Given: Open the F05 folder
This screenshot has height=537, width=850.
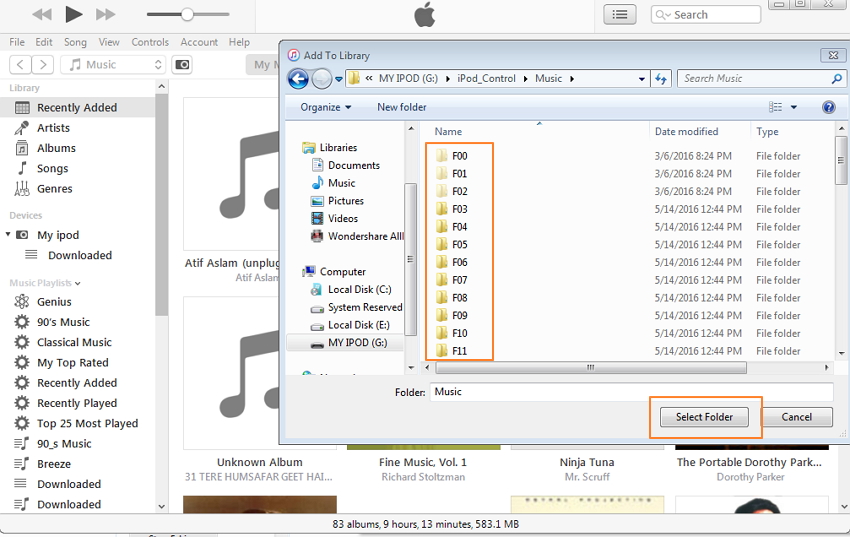Looking at the screenshot, I should click(459, 245).
